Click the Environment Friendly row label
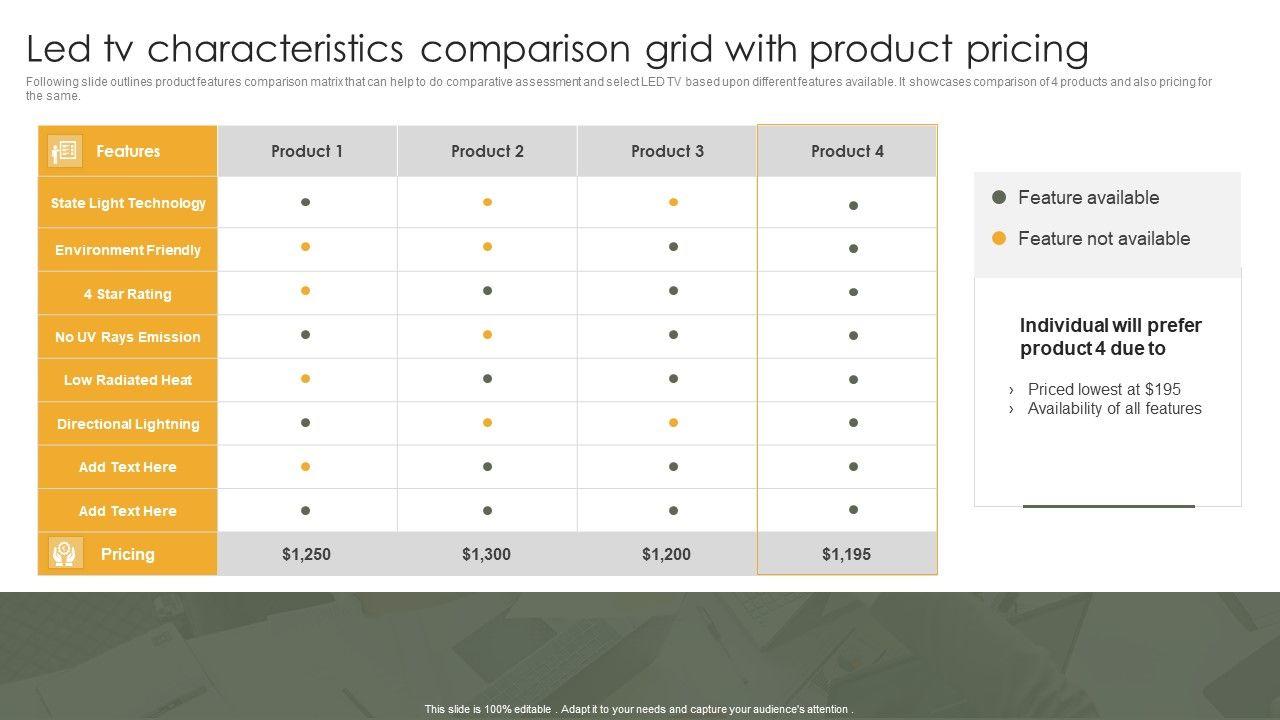Screen dimensions: 1280x720 128,250
